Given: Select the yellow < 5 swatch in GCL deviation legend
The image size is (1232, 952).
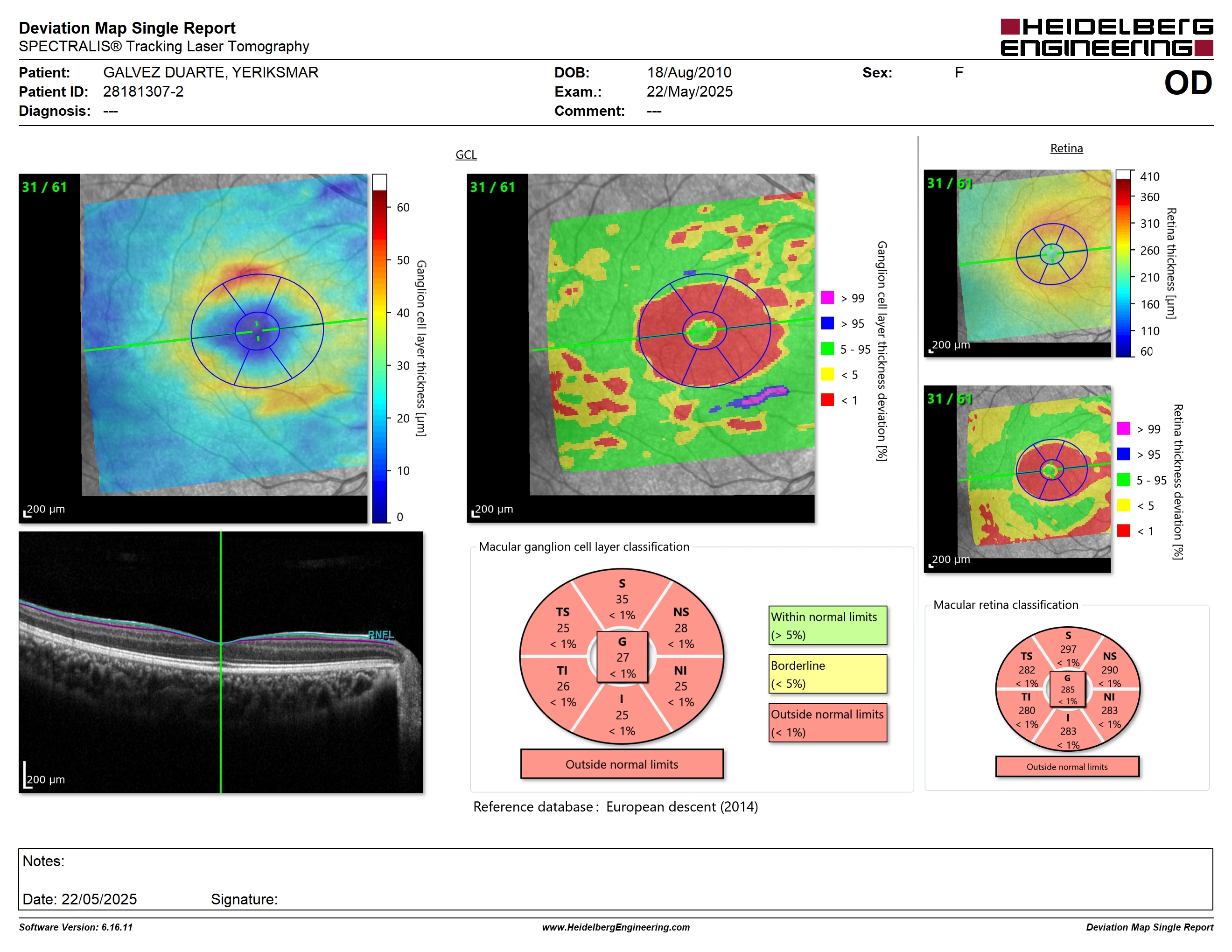Looking at the screenshot, I should pyautogui.click(x=827, y=374).
